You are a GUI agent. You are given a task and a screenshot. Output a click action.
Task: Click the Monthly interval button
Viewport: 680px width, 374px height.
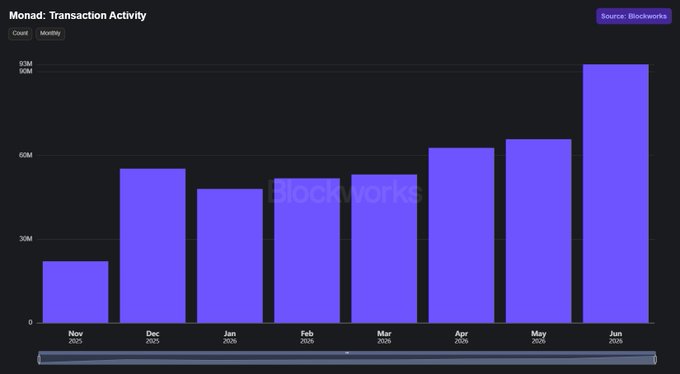point(50,33)
